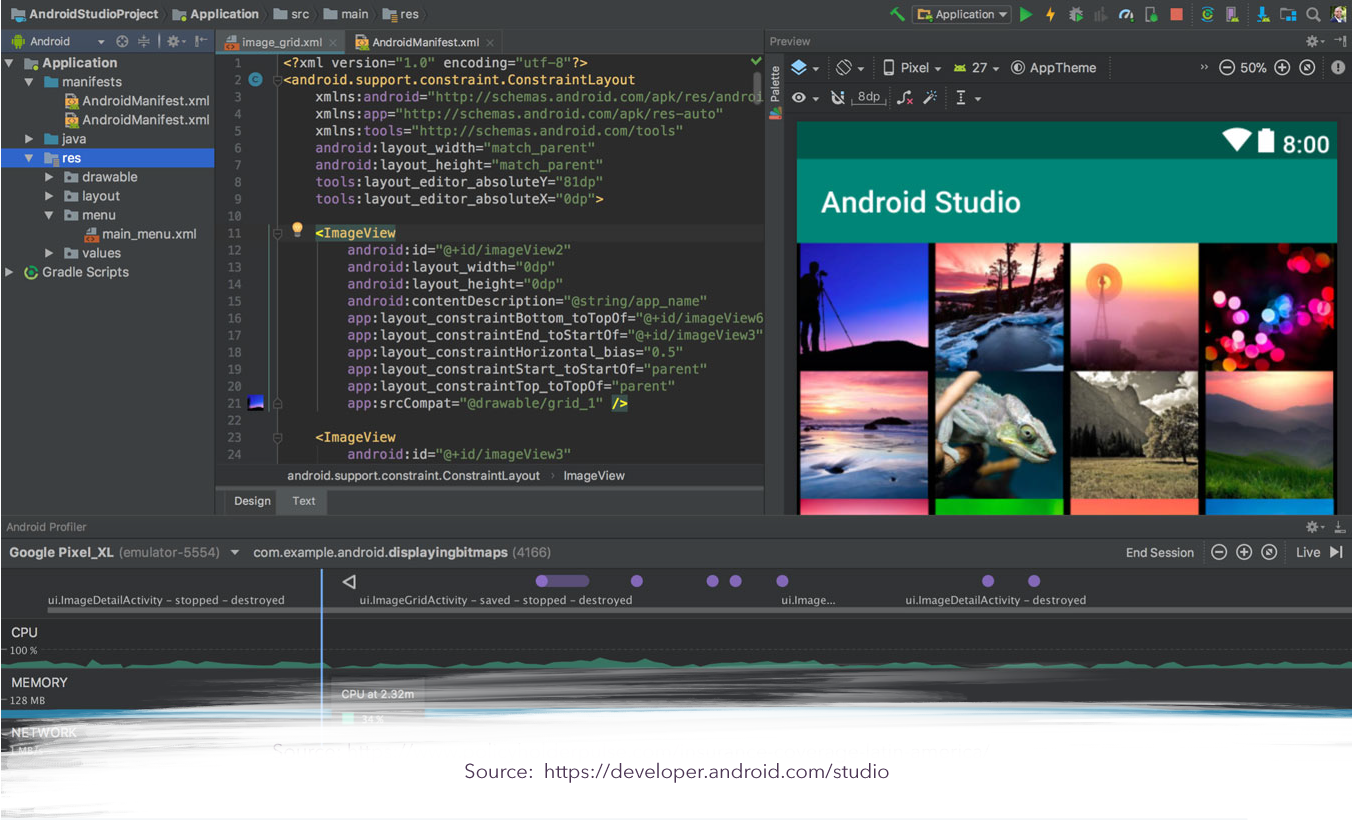Switch to the Text tab

pos(304,501)
